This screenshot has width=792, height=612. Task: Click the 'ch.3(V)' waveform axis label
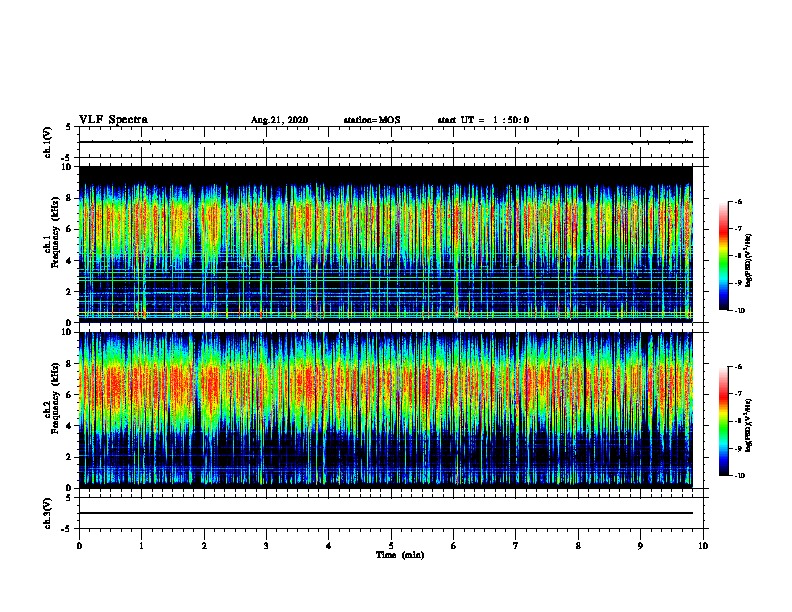47,513
